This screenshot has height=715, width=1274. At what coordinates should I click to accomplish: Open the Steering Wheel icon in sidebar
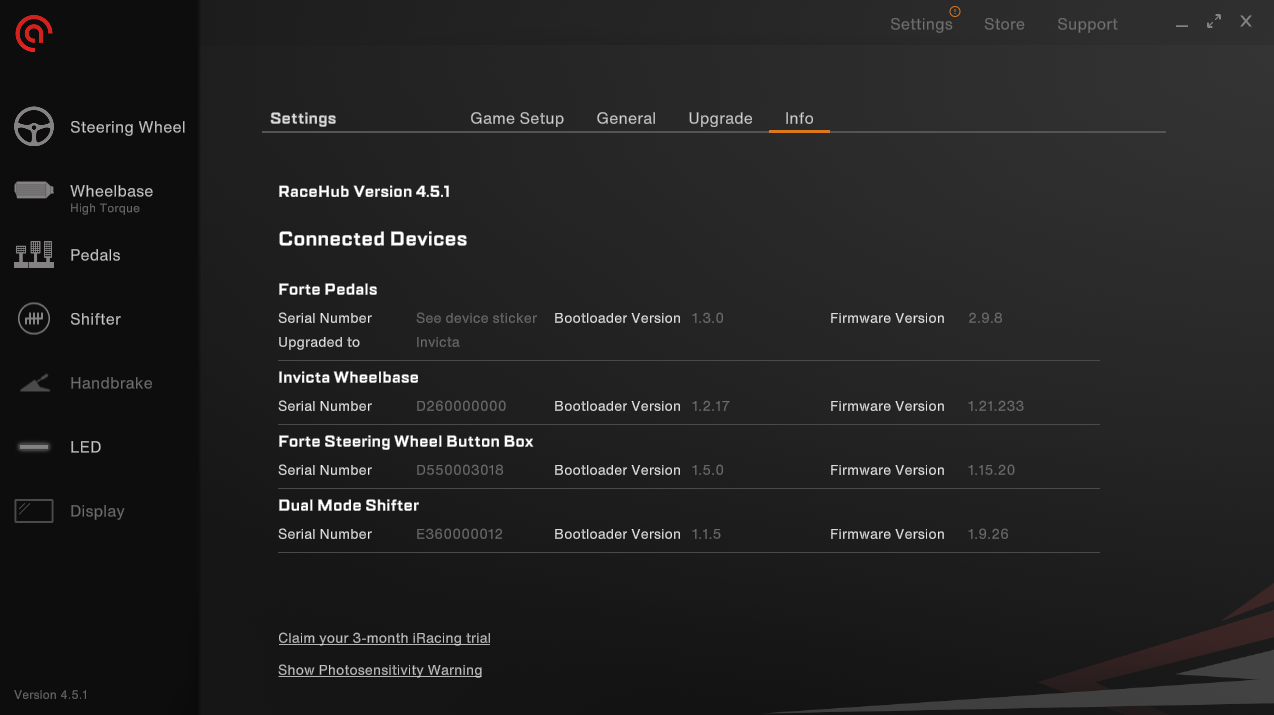[33, 127]
